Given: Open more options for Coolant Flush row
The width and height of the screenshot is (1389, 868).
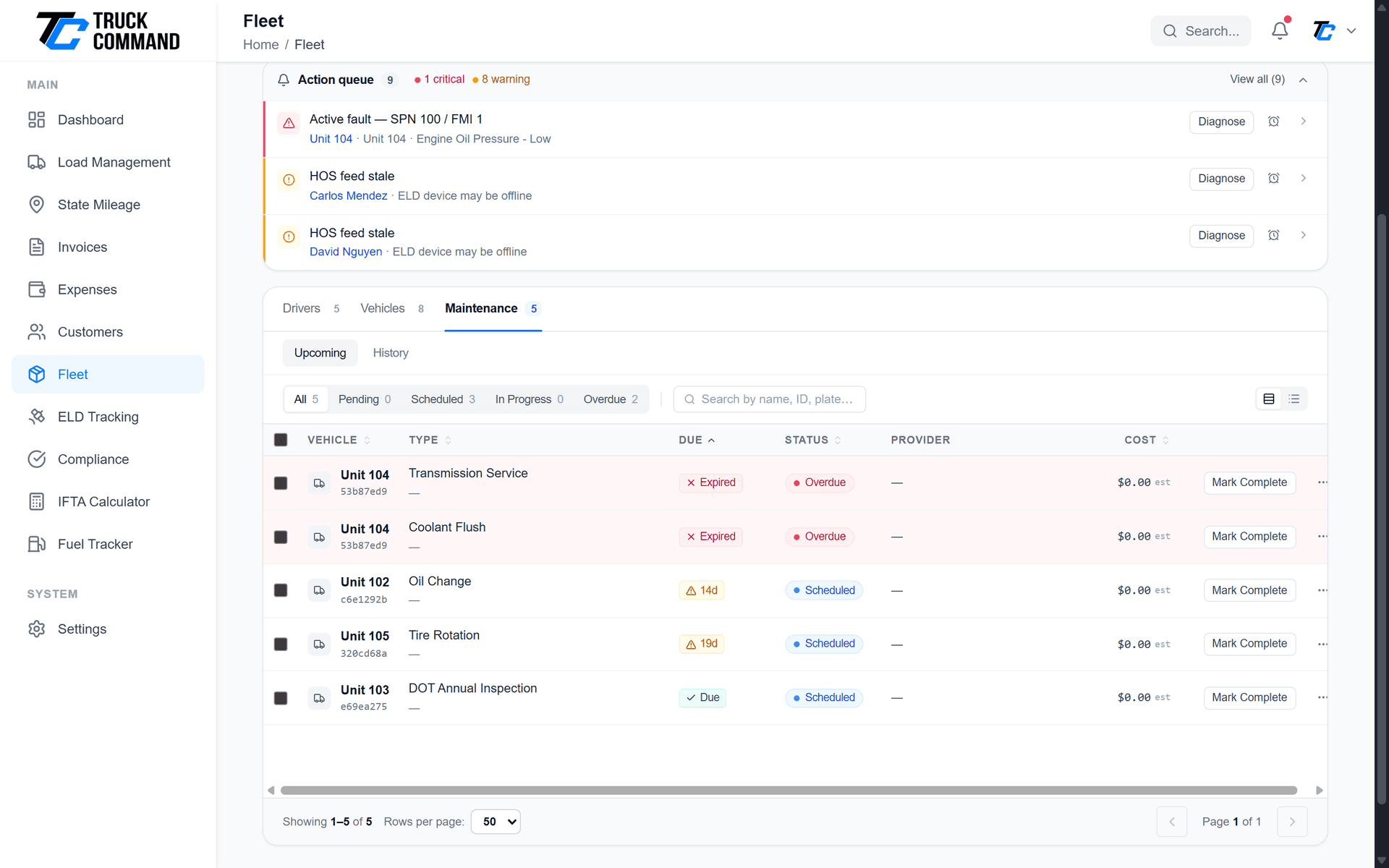Looking at the screenshot, I should tap(1322, 536).
